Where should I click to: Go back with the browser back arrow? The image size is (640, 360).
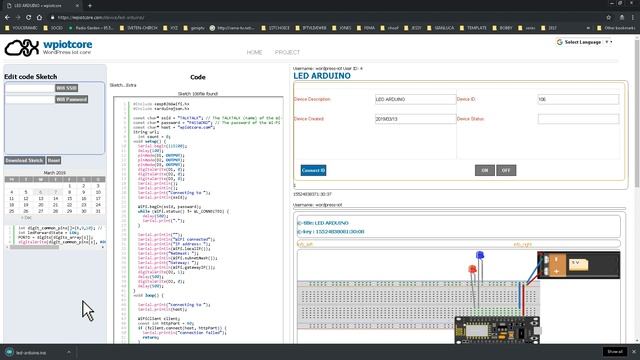(7, 18)
